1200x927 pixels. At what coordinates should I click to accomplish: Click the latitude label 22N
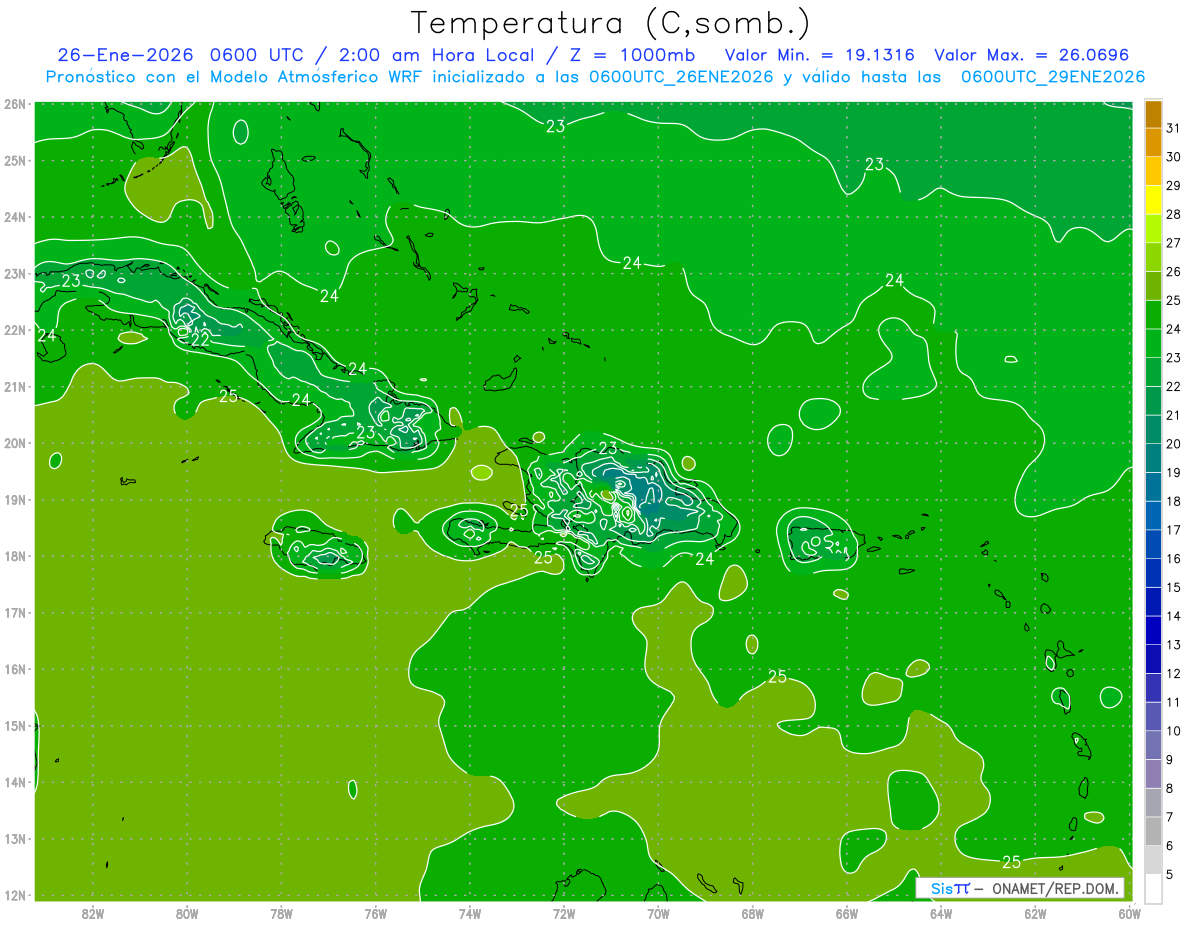15,330
